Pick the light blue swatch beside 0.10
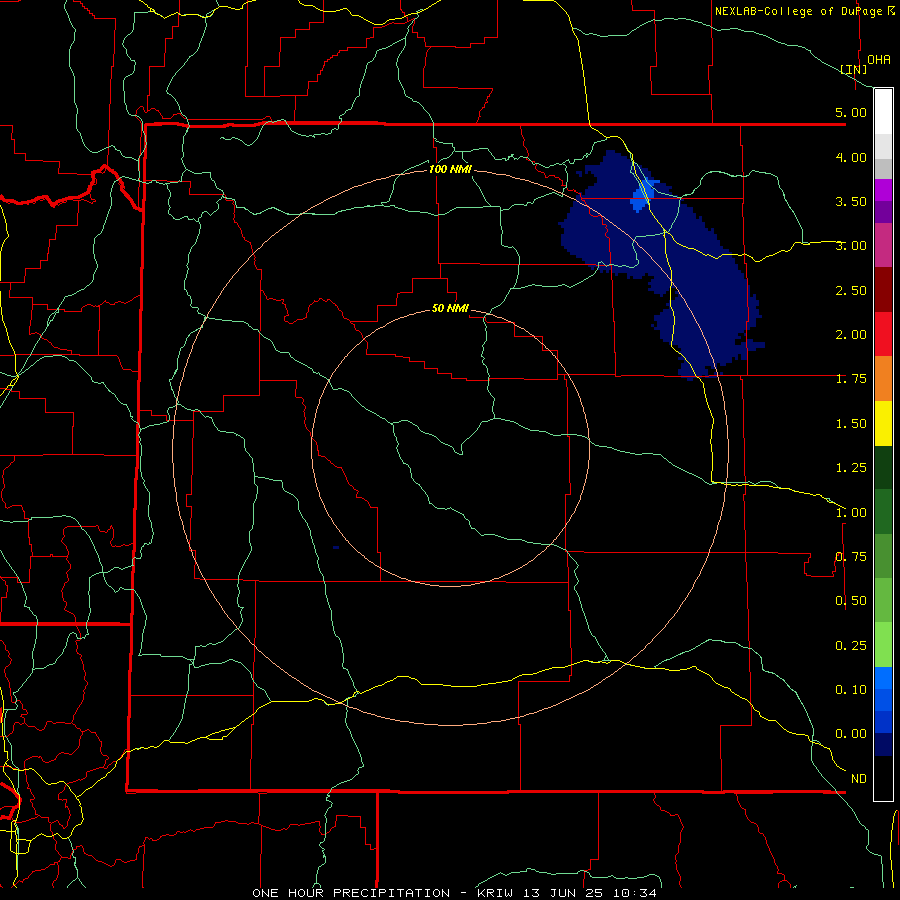Viewport: 900px width, 900px height. (x=883, y=678)
